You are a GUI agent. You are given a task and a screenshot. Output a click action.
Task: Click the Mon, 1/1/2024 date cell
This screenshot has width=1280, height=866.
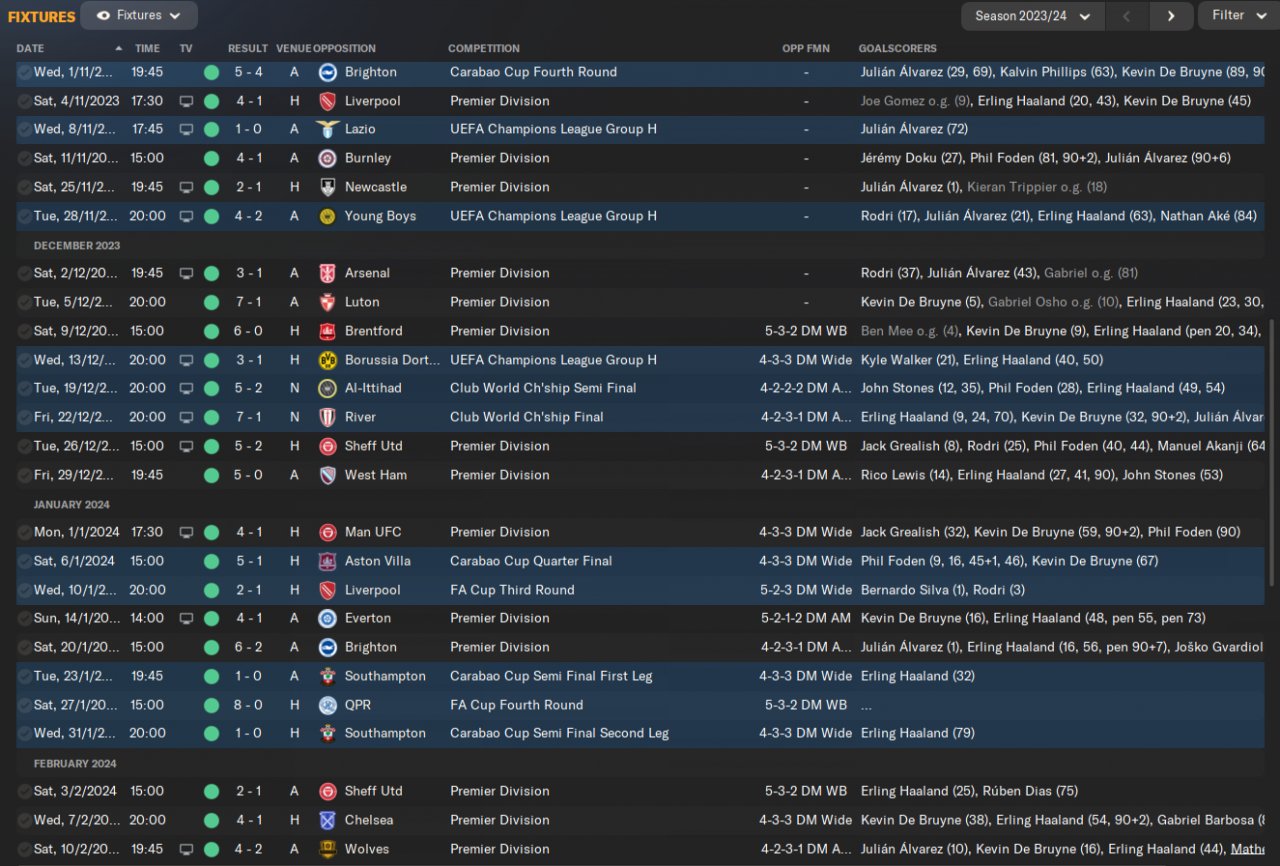76,532
